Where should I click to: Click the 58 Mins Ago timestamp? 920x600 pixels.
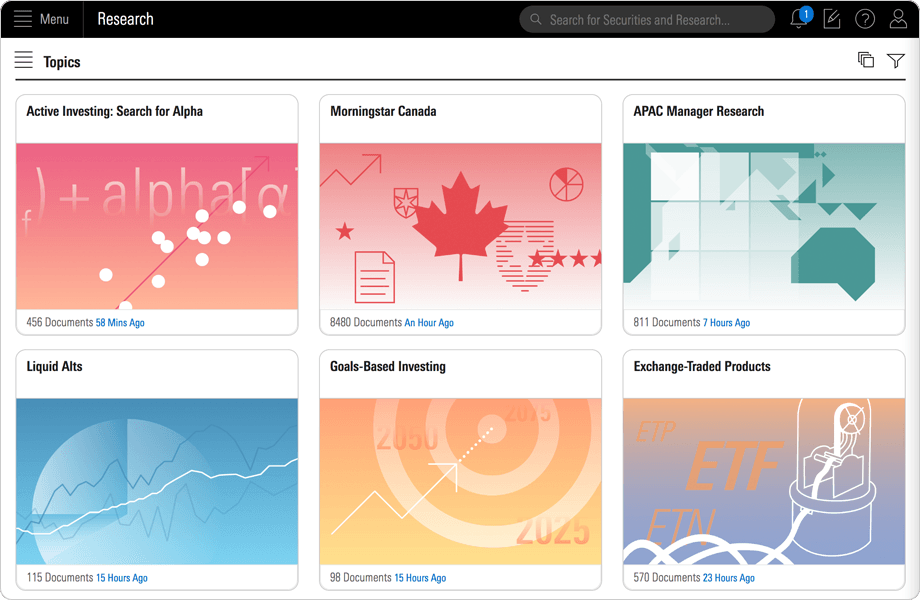(120, 323)
